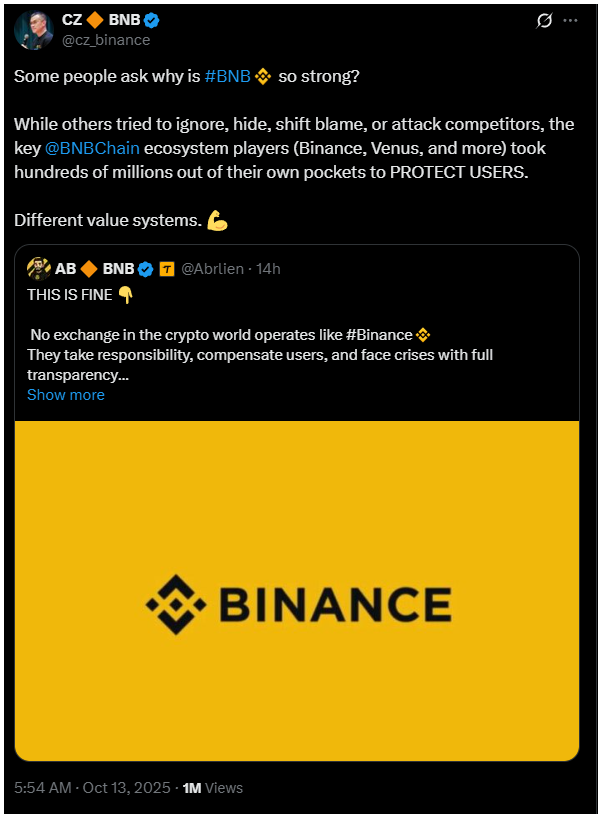Viewport: 602px width, 818px height.
Task: Click the @cz_binance username handle
Action: (105, 40)
